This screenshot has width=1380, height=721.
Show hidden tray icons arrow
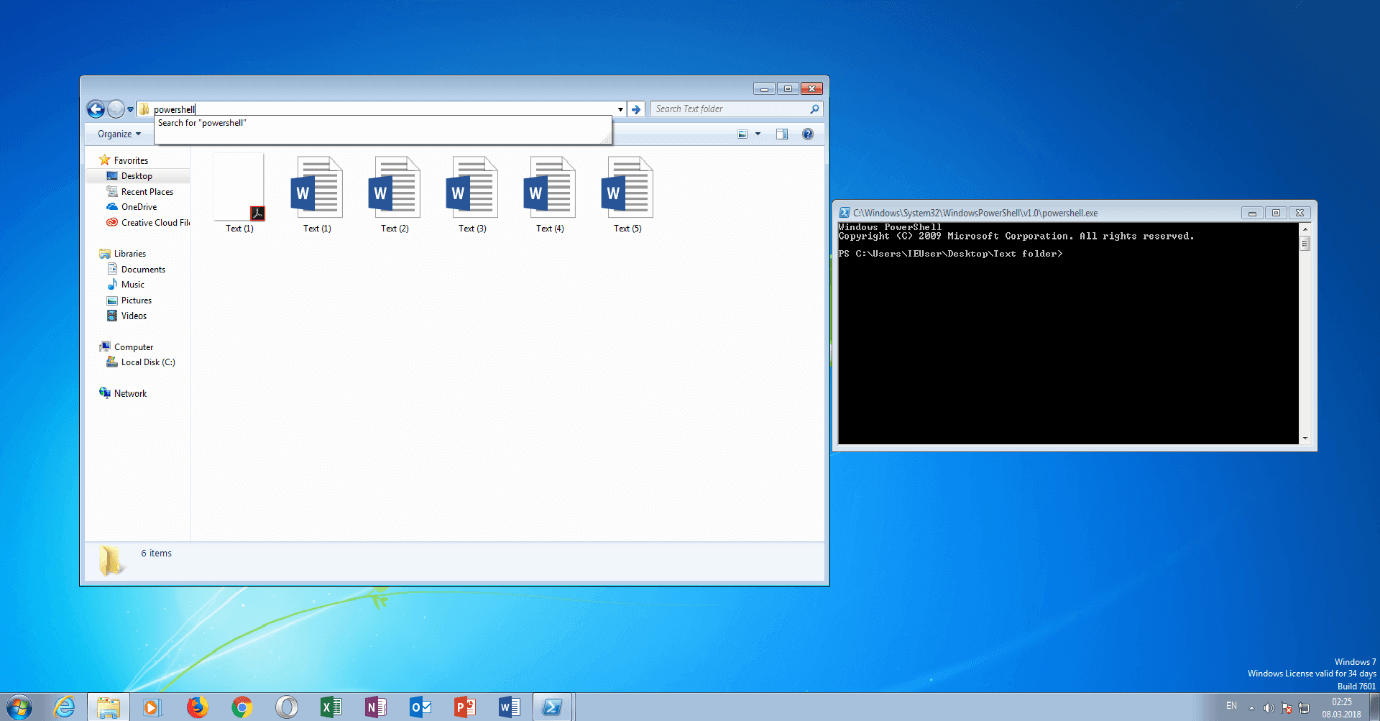pos(1251,708)
